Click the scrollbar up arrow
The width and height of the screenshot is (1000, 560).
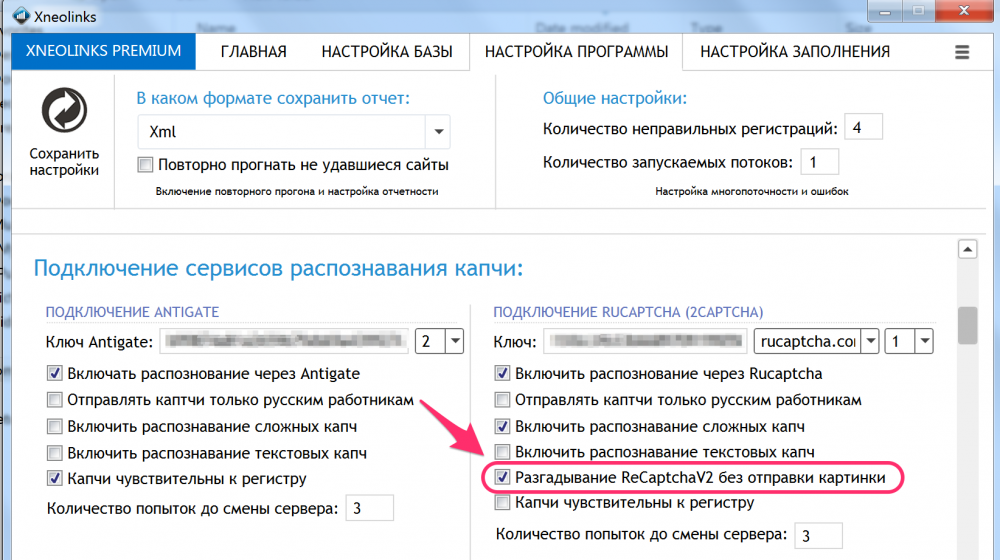[967, 249]
